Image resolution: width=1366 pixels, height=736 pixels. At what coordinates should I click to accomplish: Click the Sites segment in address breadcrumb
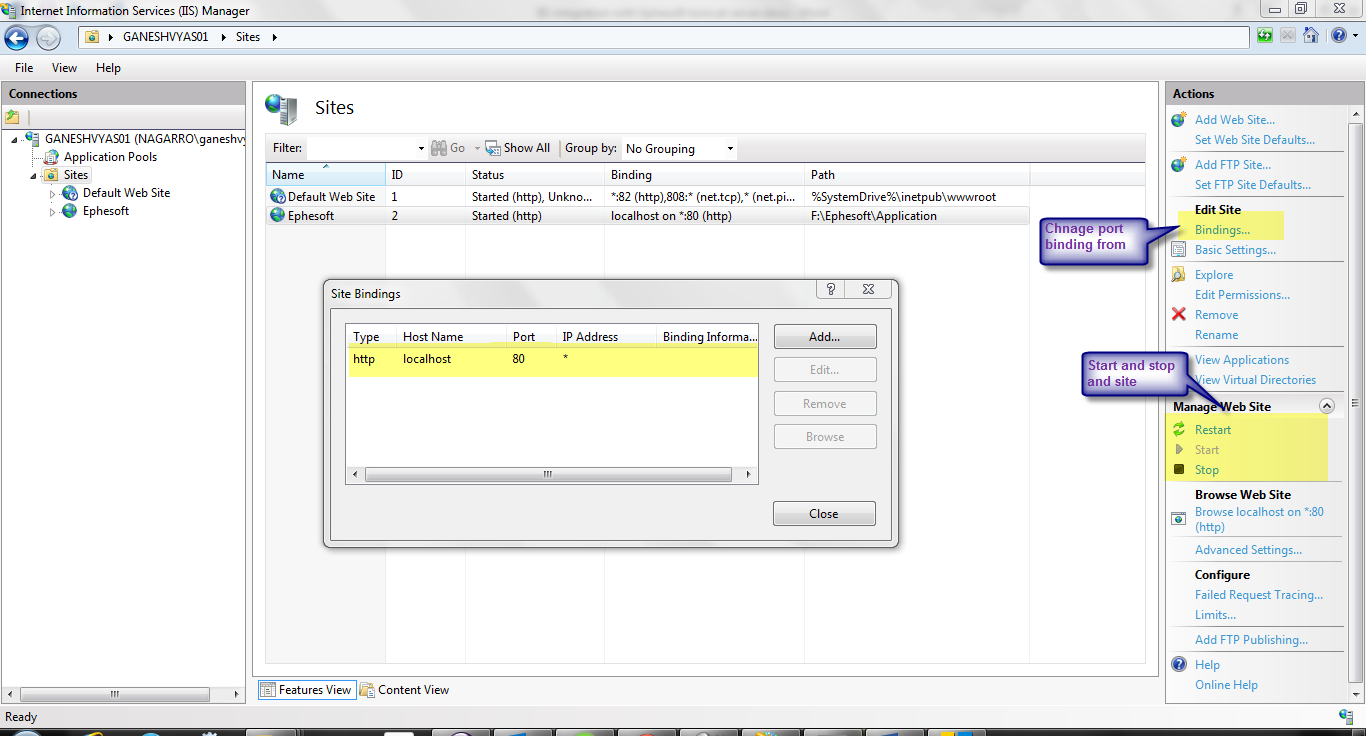[248, 37]
